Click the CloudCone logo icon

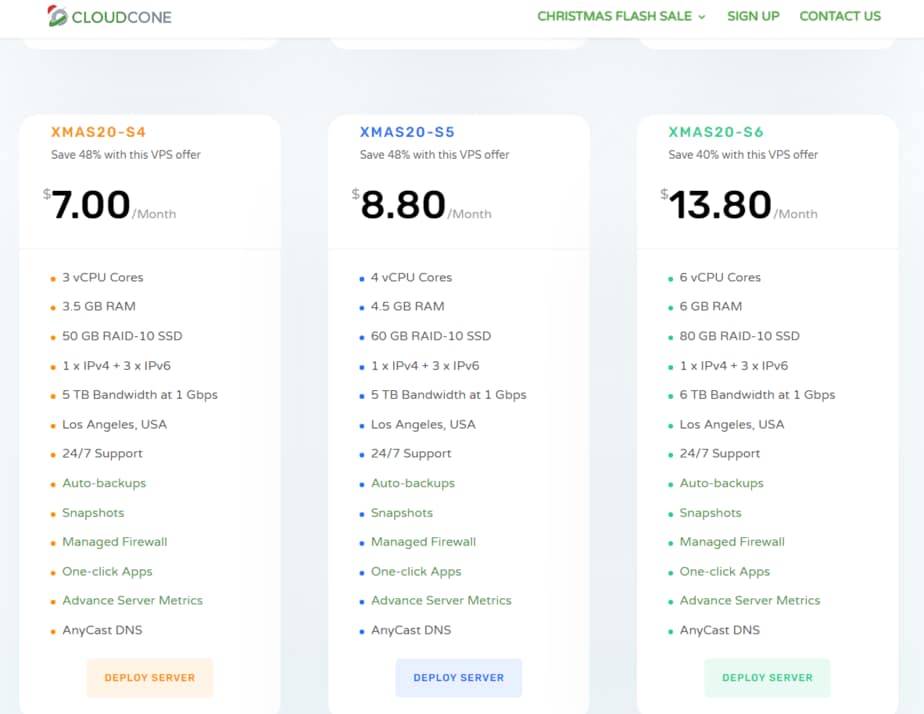click(58, 16)
